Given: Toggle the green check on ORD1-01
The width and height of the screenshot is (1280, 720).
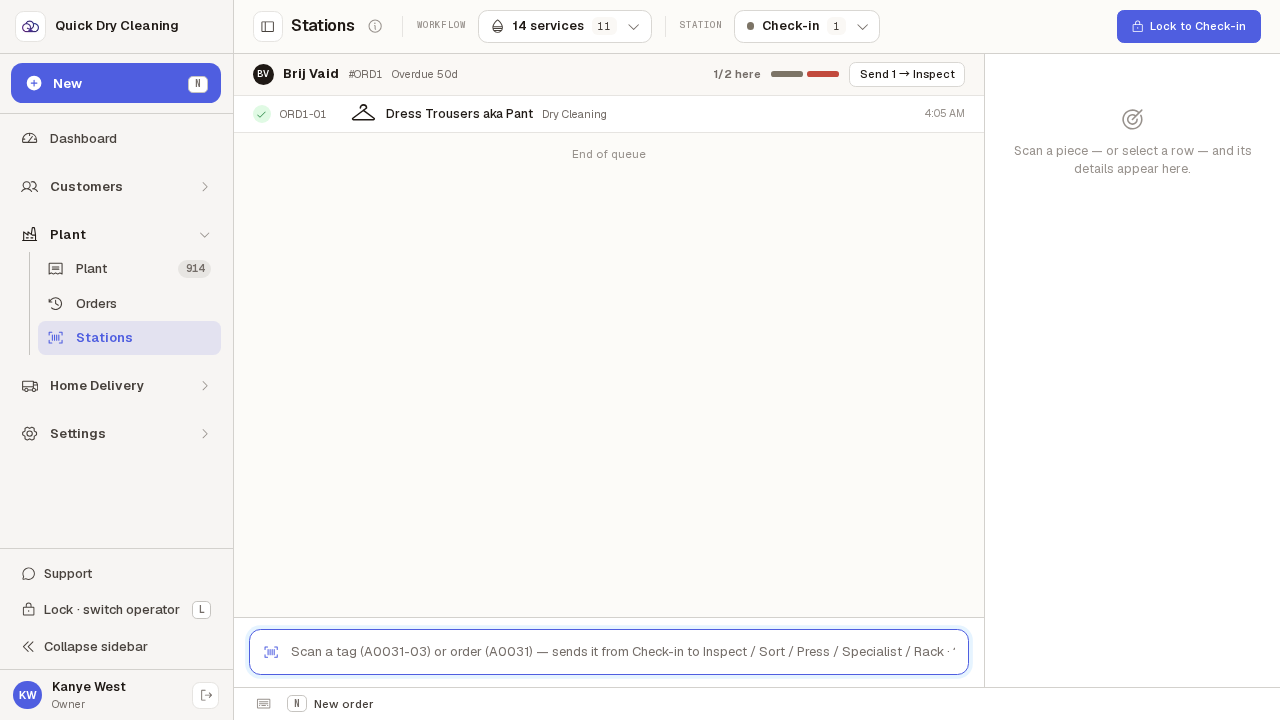Looking at the screenshot, I should click(x=262, y=114).
